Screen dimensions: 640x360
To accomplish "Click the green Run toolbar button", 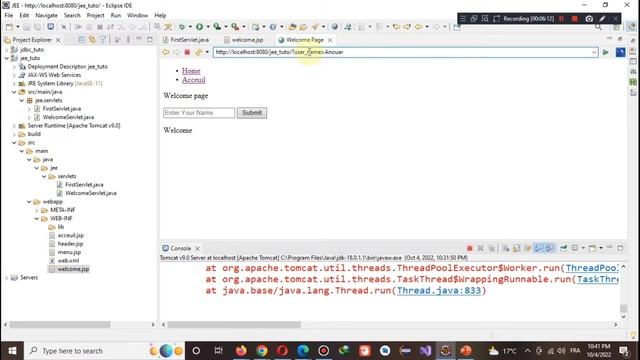I will [x=199, y=27].
